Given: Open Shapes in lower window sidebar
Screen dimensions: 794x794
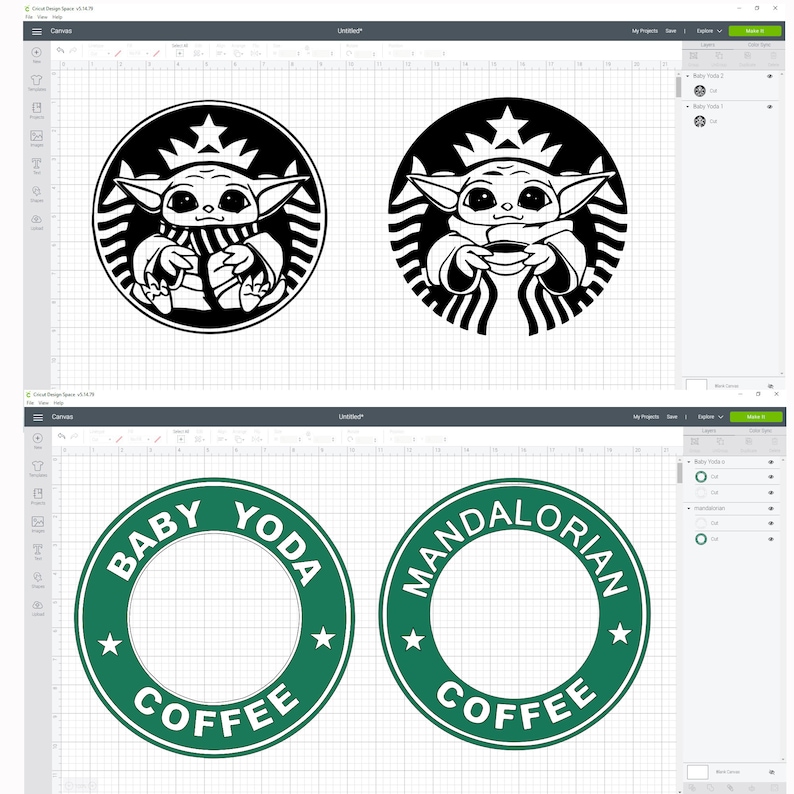Looking at the screenshot, I should [37, 580].
